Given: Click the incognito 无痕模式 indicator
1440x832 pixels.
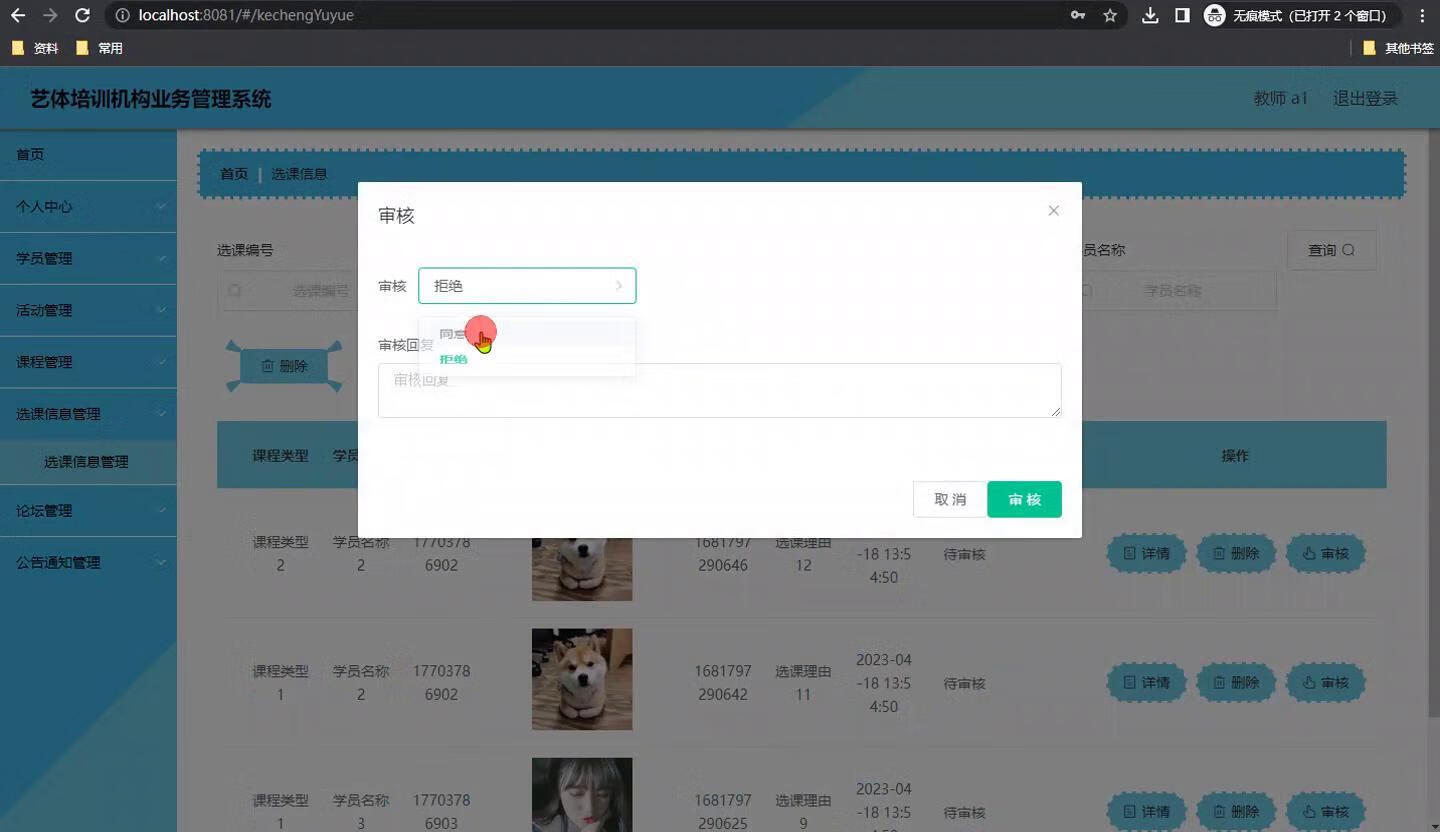Looking at the screenshot, I should (x=1299, y=15).
